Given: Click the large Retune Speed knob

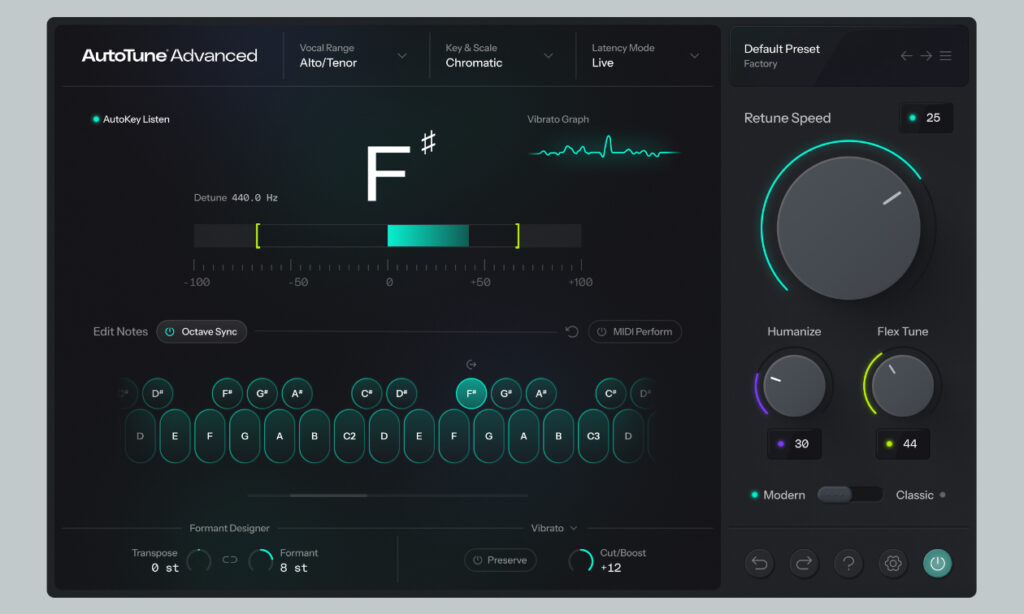Looking at the screenshot, I should 848,228.
